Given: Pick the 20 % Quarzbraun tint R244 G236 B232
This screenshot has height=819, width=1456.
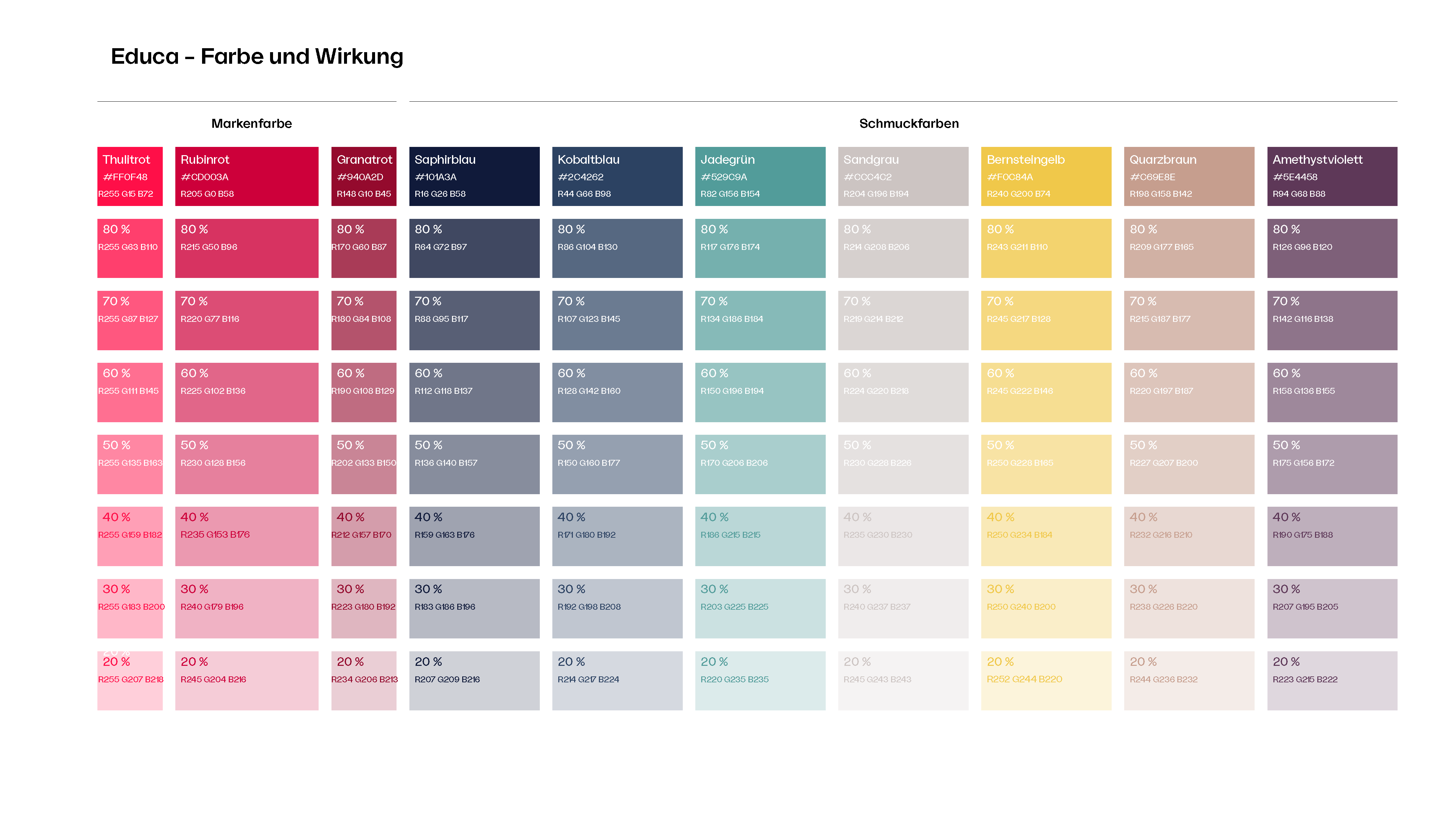Looking at the screenshot, I should pos(1189,681).
